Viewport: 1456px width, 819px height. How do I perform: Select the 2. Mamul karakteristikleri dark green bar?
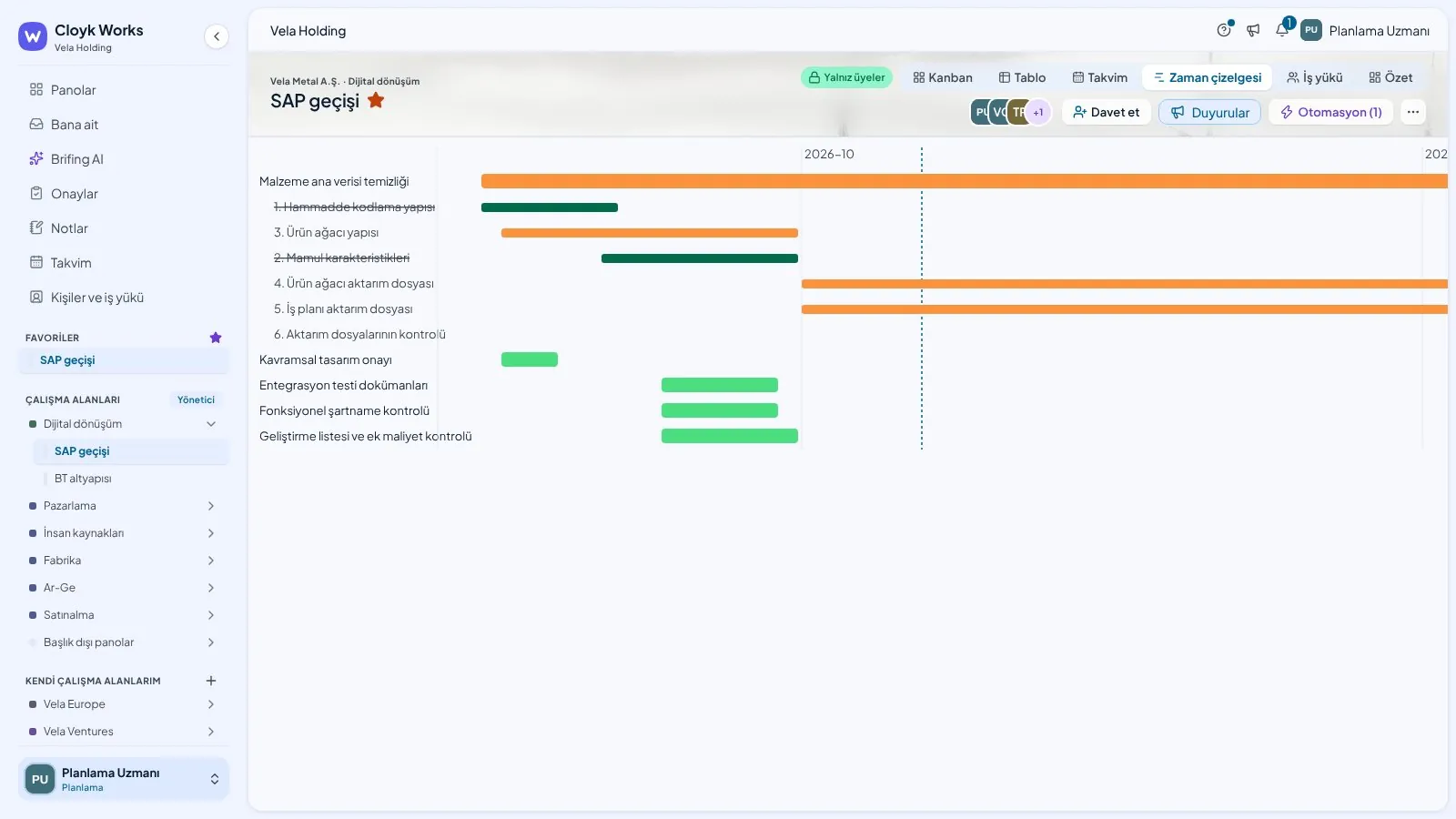coord(700,258)
